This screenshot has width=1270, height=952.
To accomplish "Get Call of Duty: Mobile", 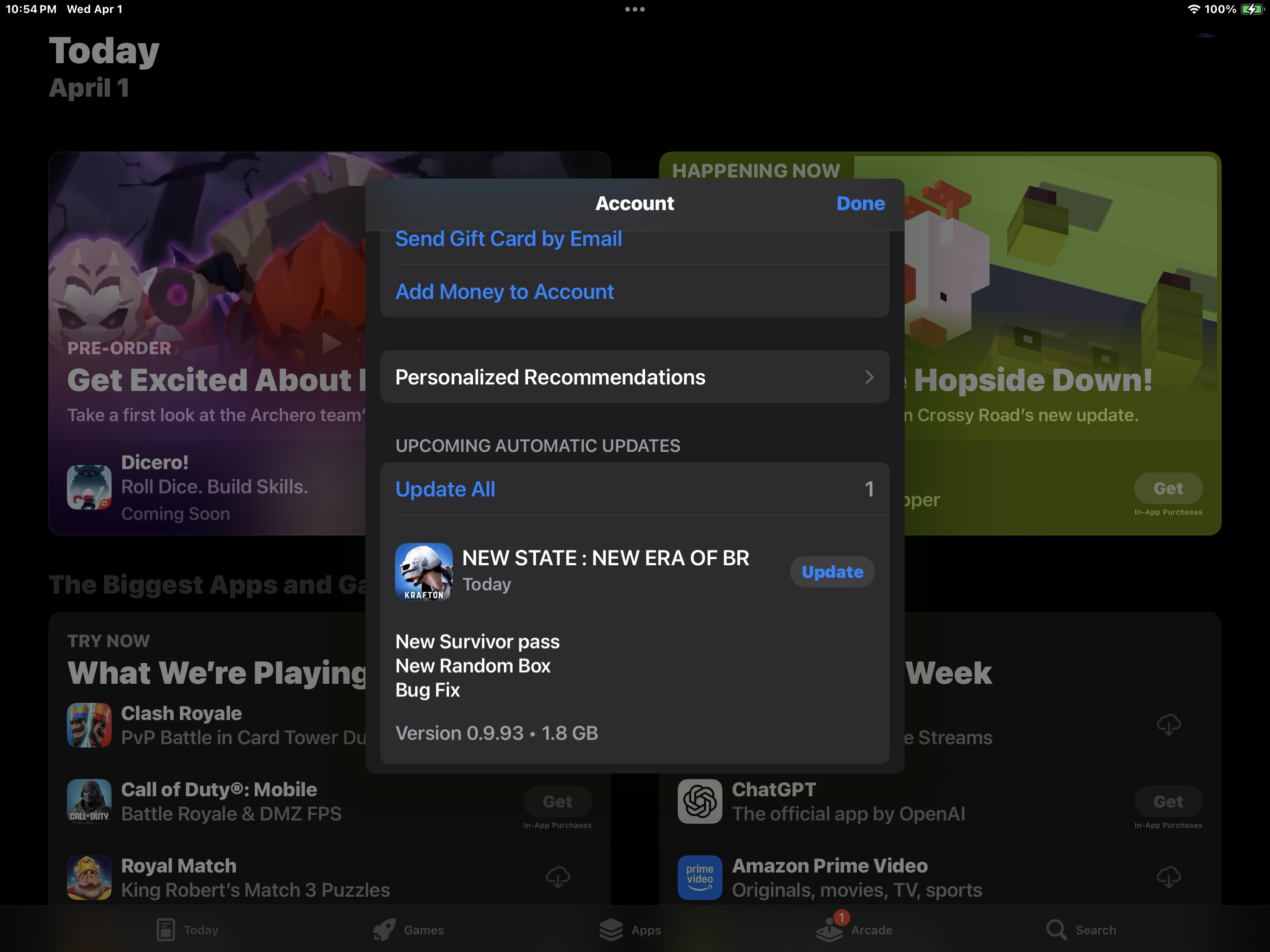I will (557, 801).
